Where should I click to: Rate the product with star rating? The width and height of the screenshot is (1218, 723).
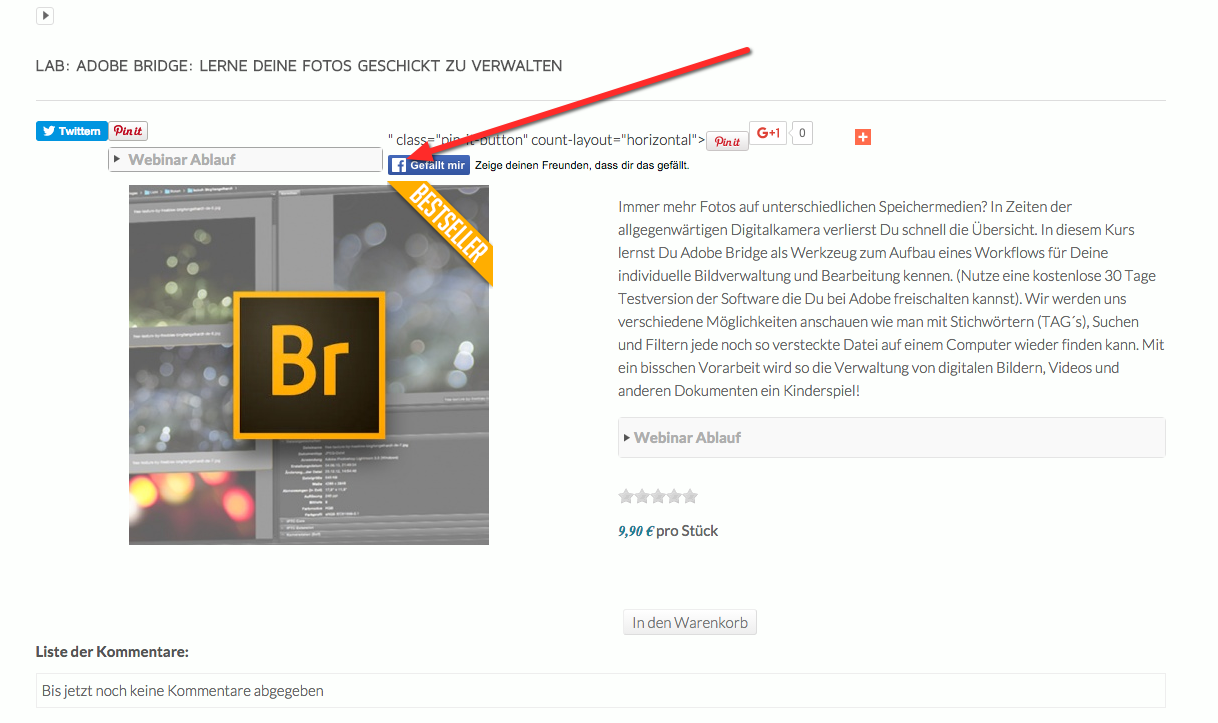tap(658, 496)
